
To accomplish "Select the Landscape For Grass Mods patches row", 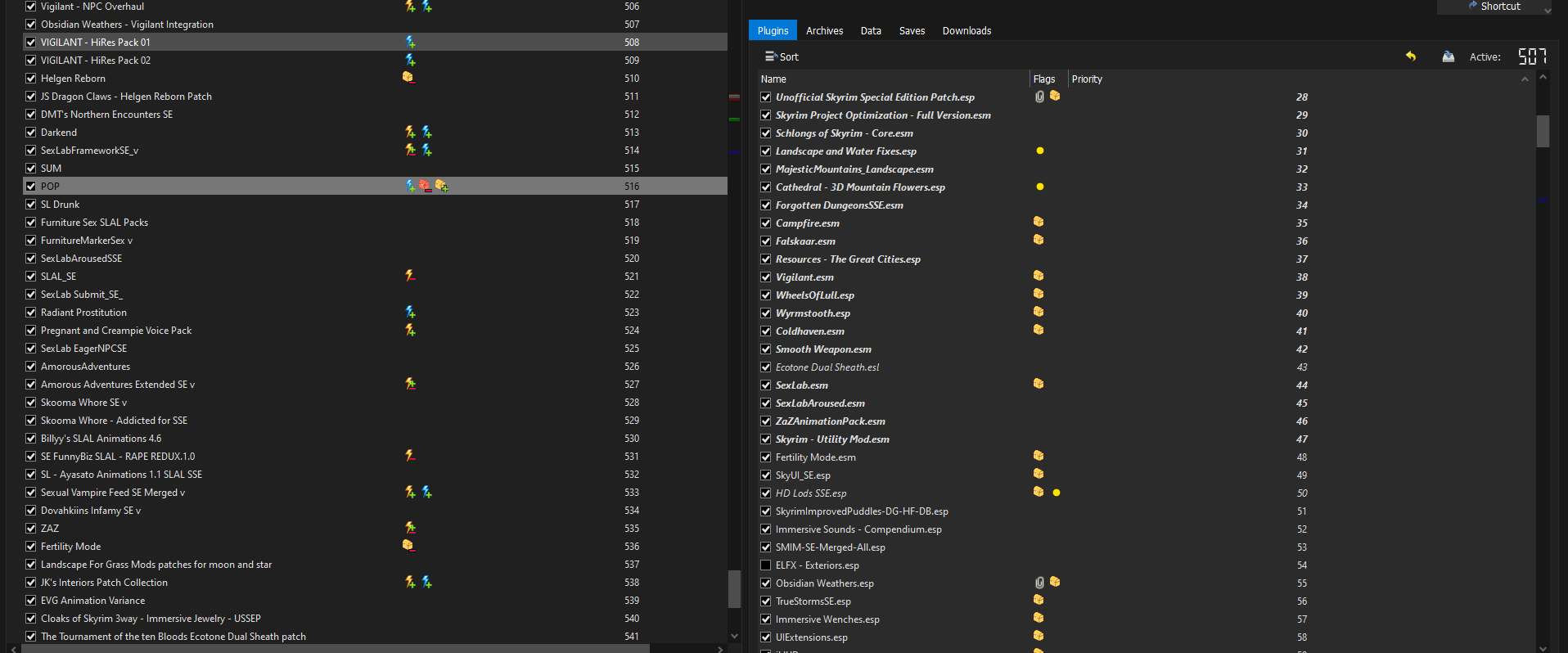I will (x=375, y=565).
